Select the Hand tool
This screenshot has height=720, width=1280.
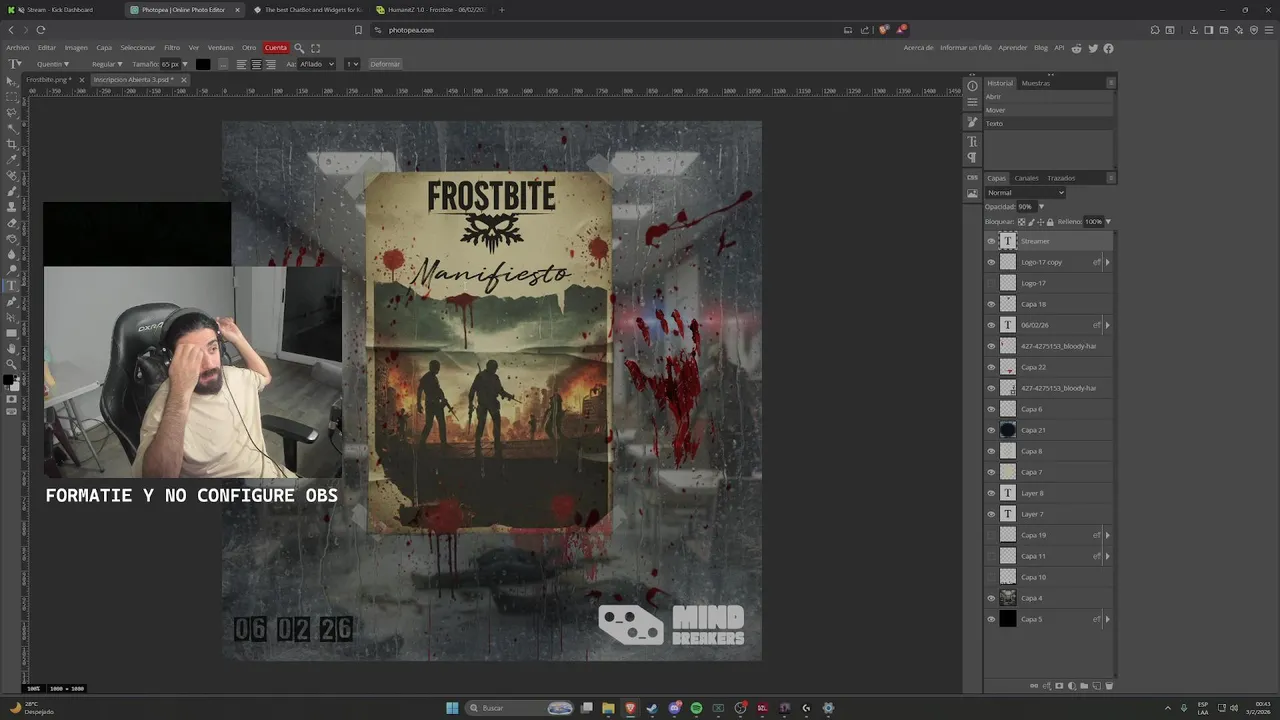click(x=12, y=348)
